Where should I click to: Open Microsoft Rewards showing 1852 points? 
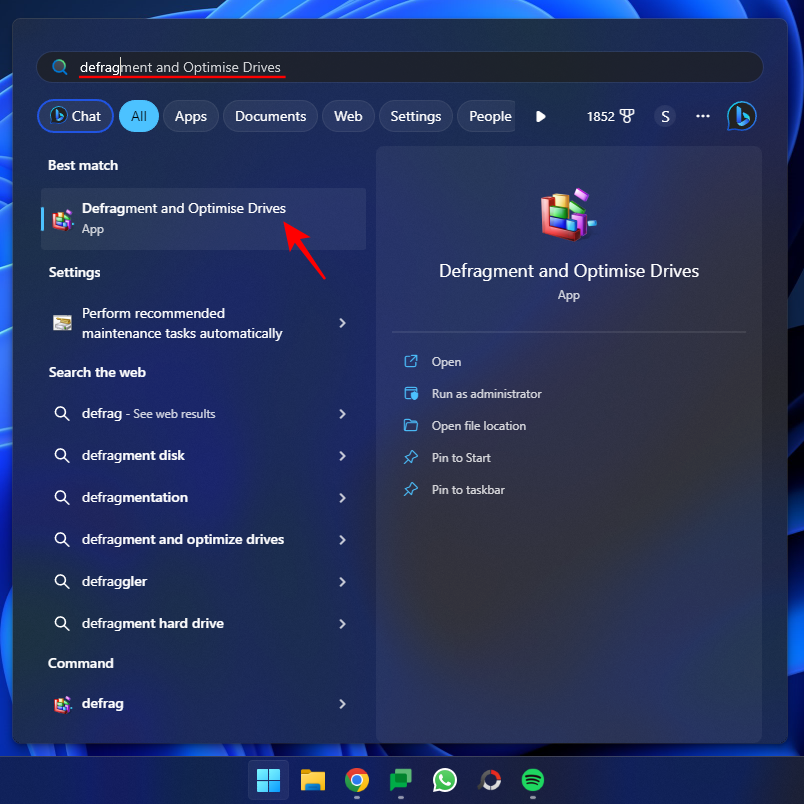610,116
